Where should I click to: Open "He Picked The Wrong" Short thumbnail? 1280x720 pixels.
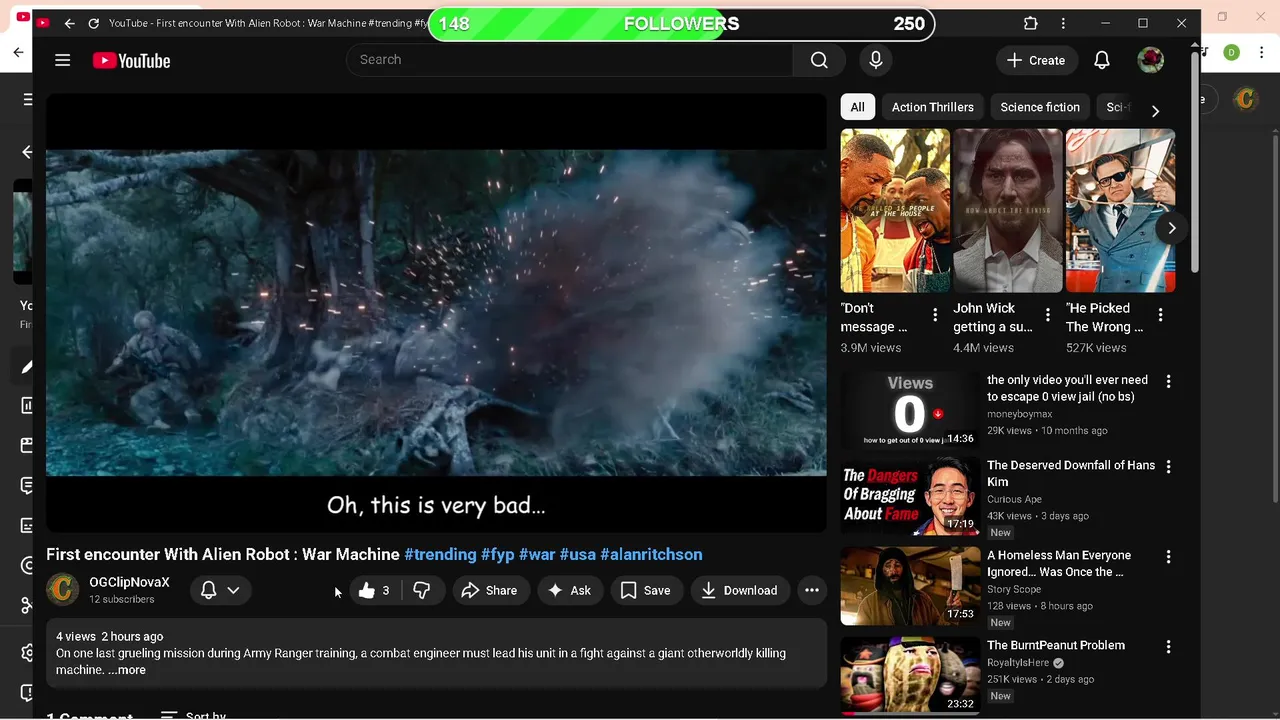pos(1120,210)
